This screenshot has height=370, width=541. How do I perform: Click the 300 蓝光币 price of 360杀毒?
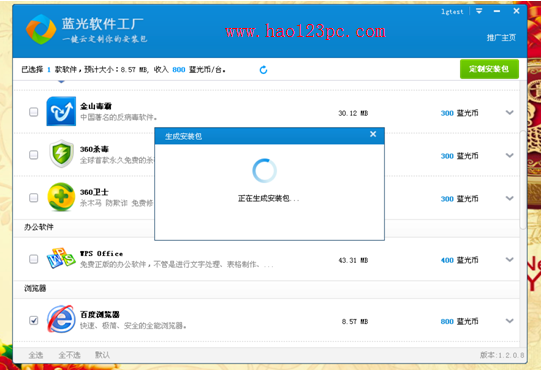coord(460,156)
